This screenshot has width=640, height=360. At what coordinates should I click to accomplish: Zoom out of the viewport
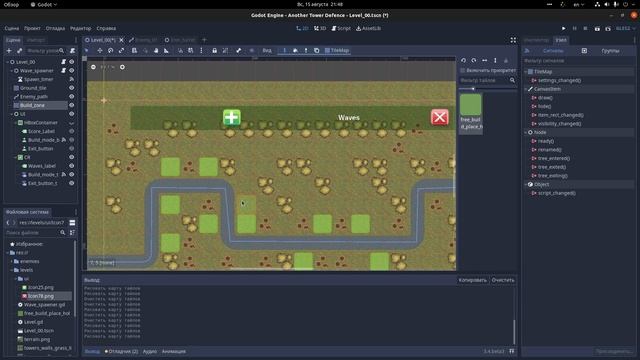[x=93, y=67]
